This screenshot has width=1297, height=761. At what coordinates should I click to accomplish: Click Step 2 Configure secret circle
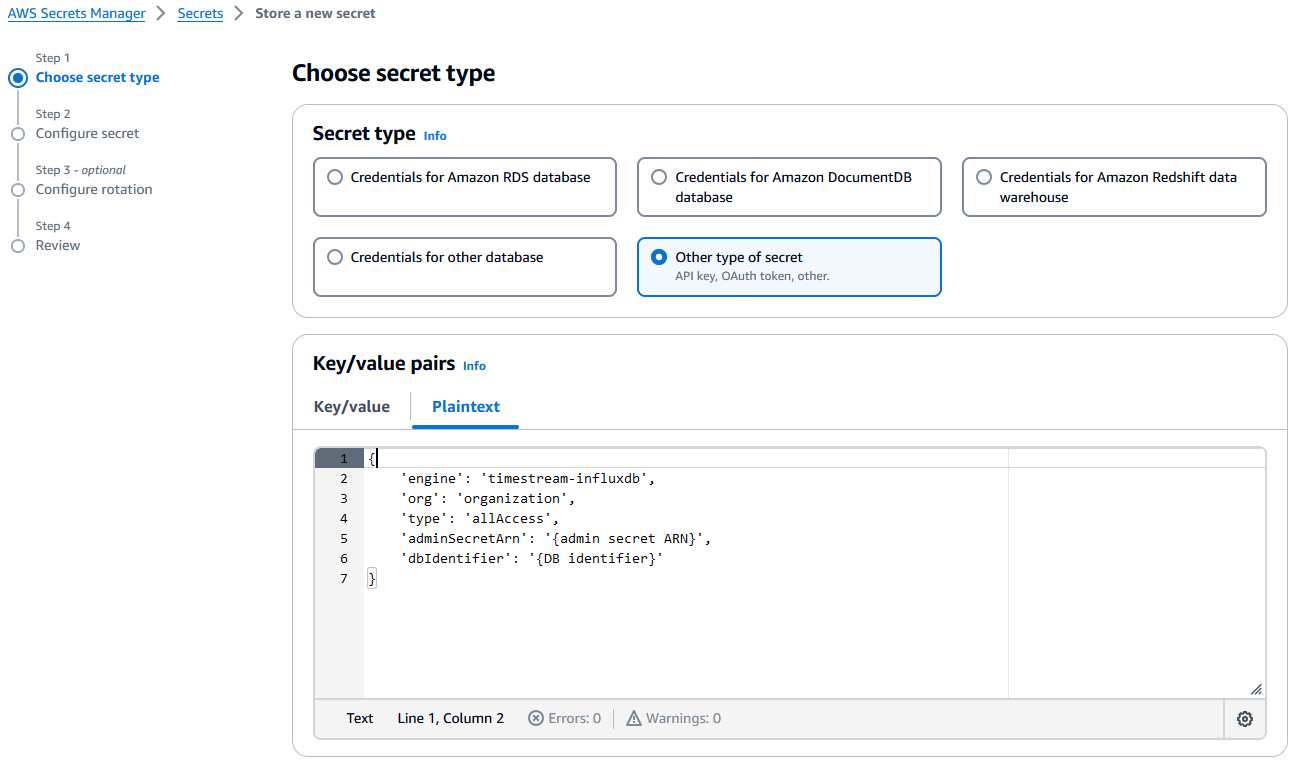[x=17, y=134]
